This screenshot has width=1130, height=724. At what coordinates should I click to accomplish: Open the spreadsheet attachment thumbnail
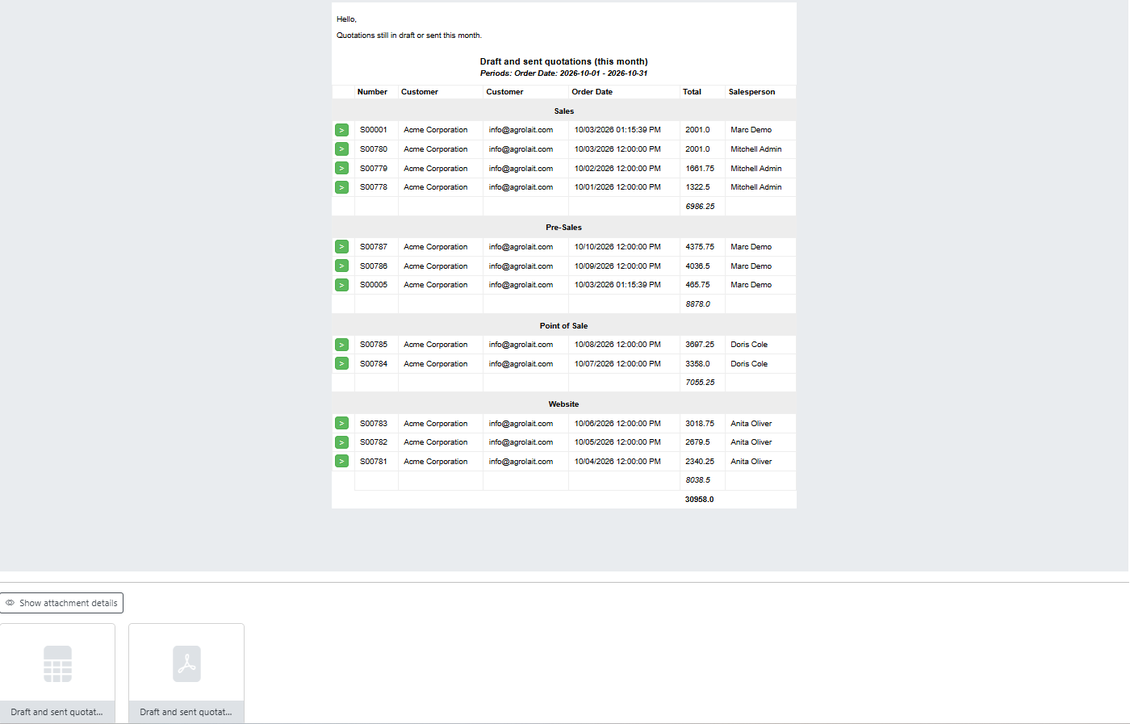click(x=58, y=673)
